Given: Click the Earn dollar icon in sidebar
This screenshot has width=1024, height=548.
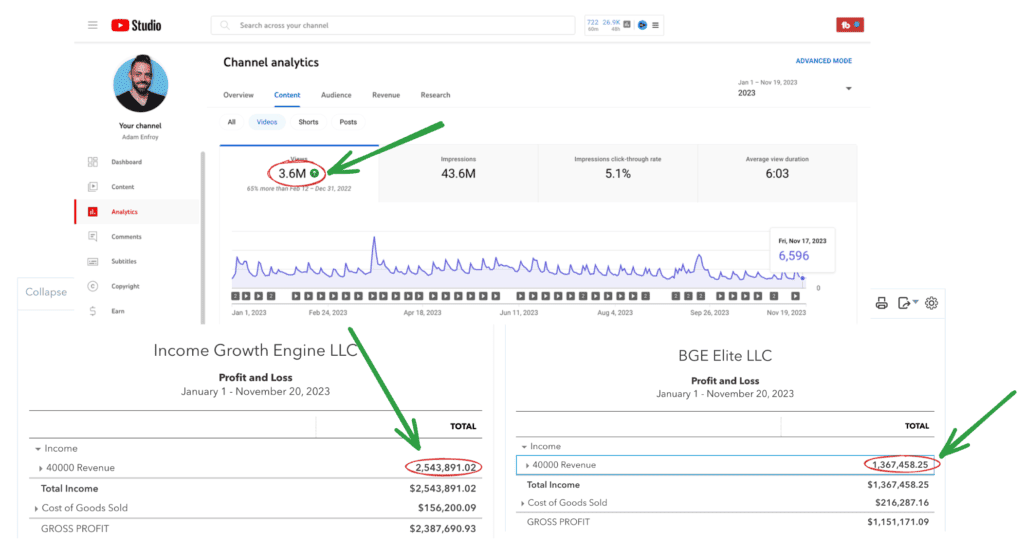Looking at the screenshot, I should tap(93, 312).
